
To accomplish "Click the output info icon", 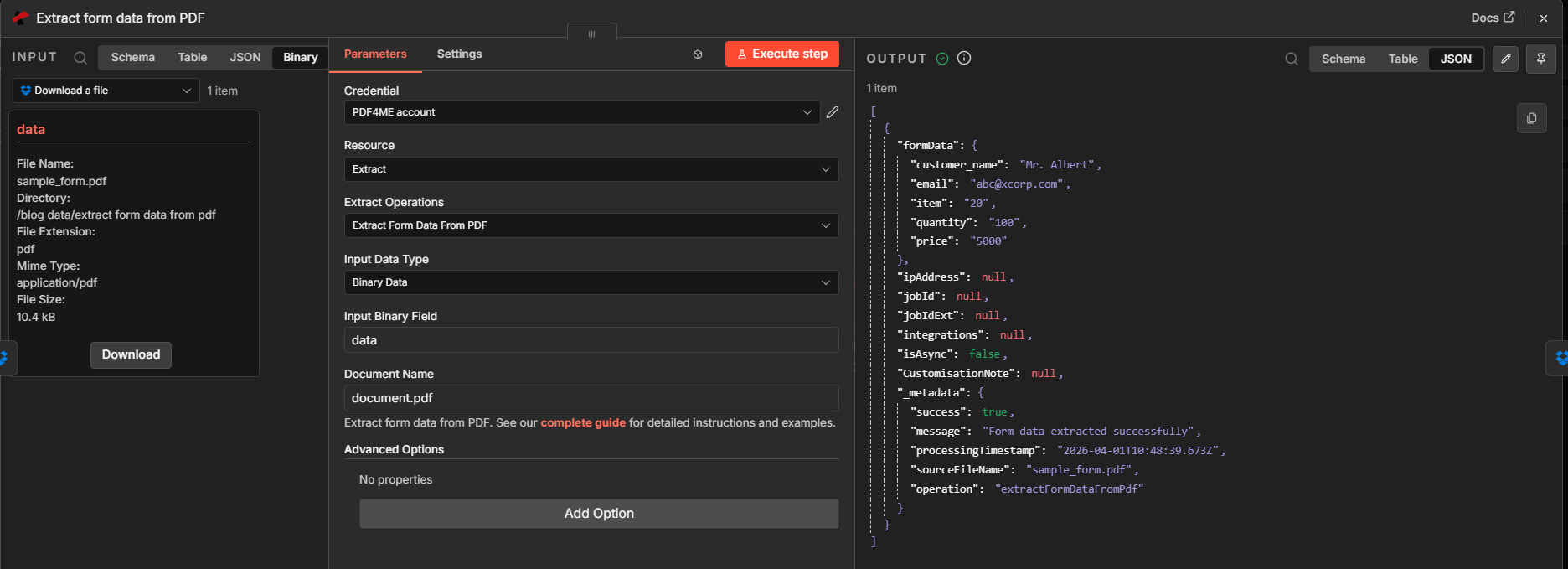I will (x=964, y=58).
